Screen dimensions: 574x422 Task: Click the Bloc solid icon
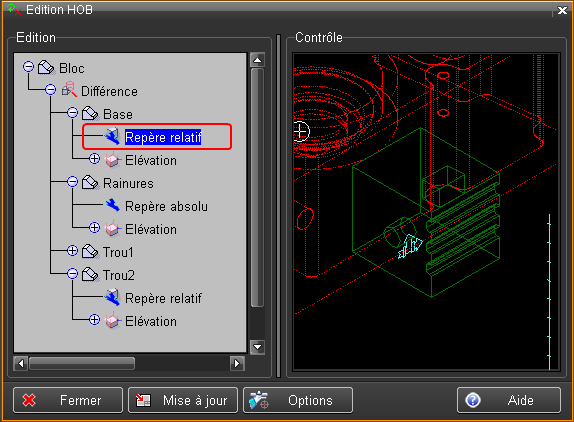tap(46, 67)
